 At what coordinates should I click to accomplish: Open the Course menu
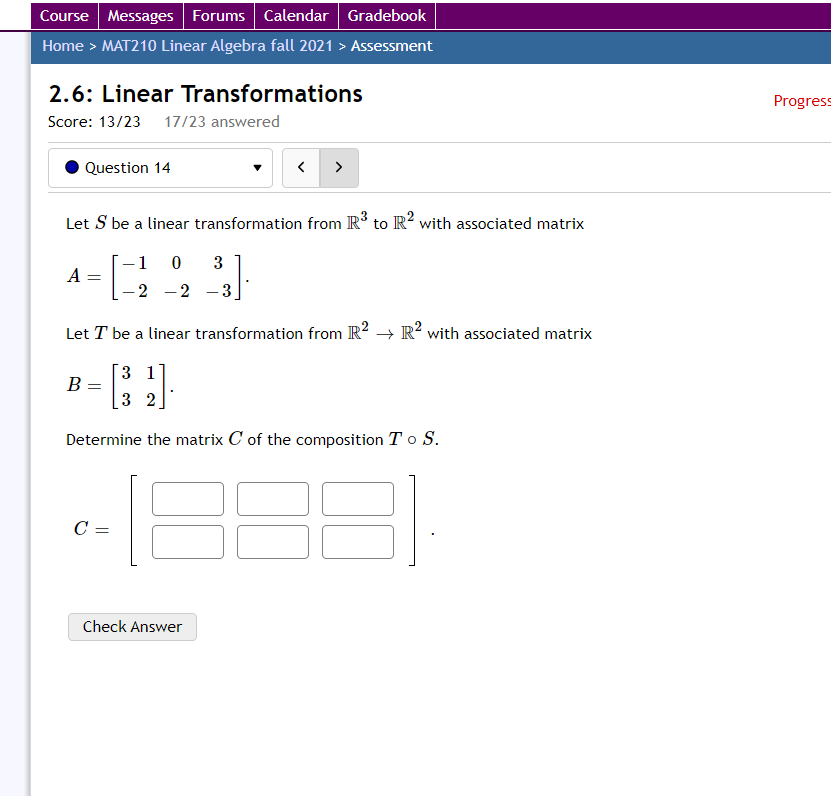(64, 15)
